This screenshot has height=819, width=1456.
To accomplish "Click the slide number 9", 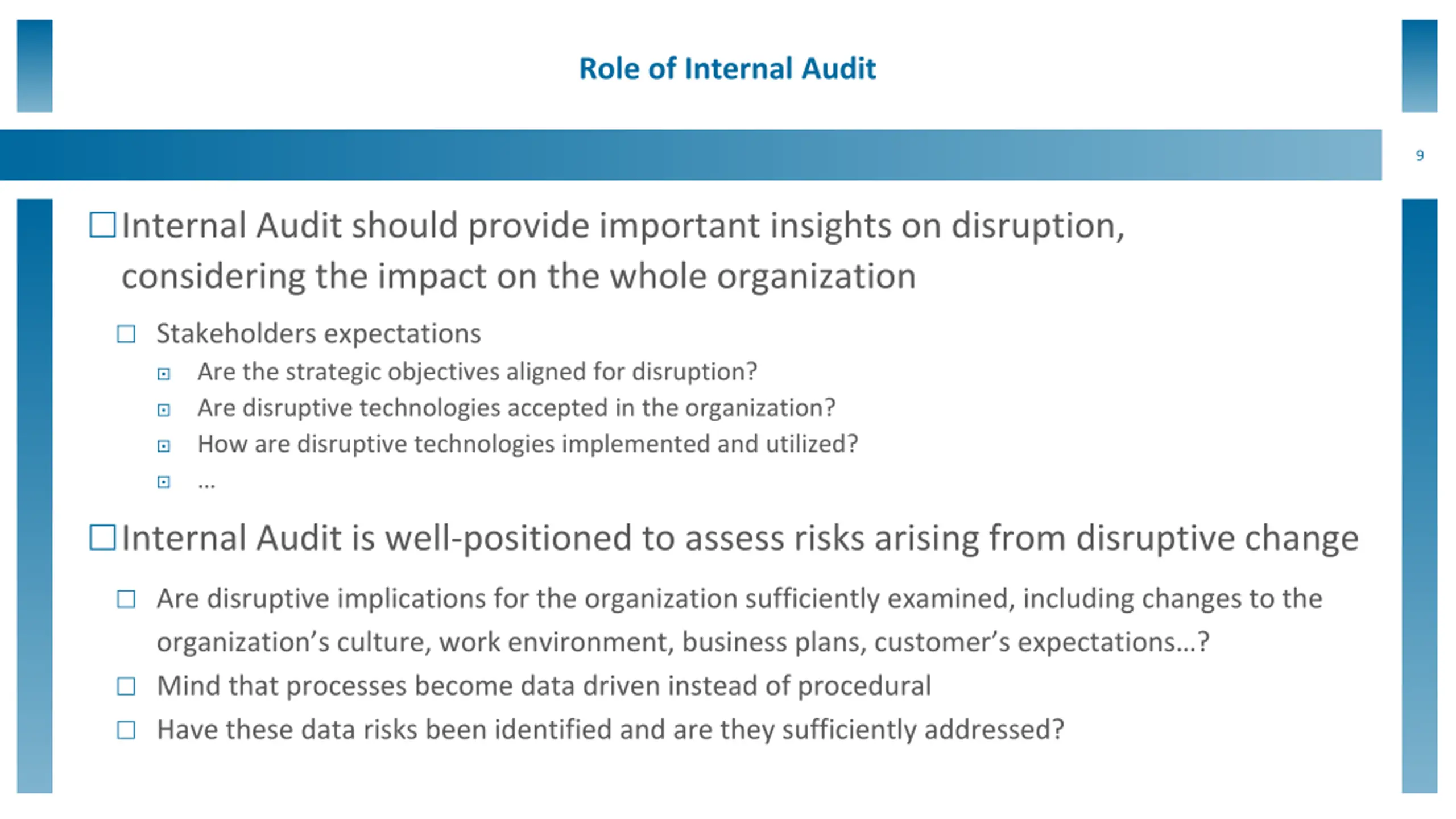I will click(1420, 155).
